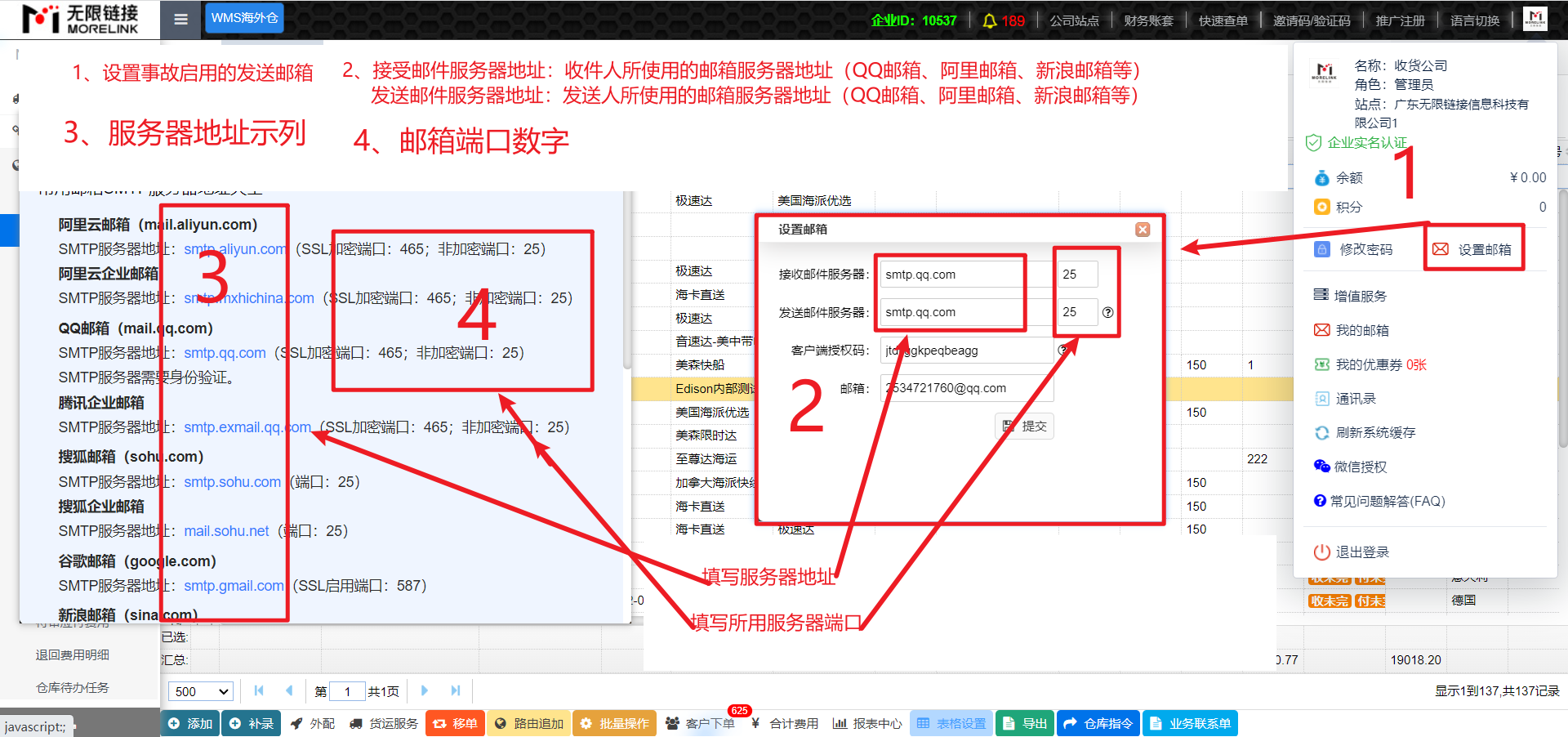Open the smtp.exmail.qq.com link
1568x737 pixels.
pos(247,427)
